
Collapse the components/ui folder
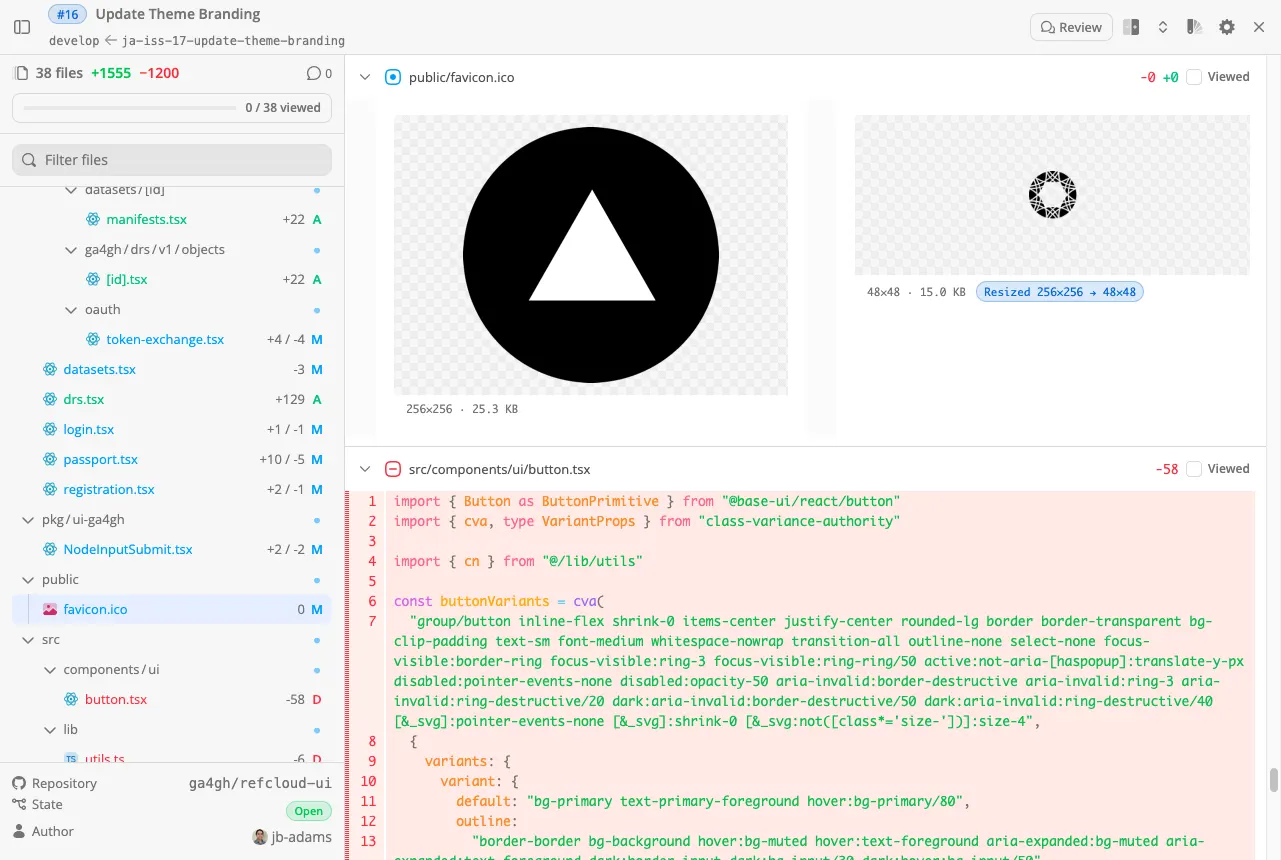click(50, 669)
